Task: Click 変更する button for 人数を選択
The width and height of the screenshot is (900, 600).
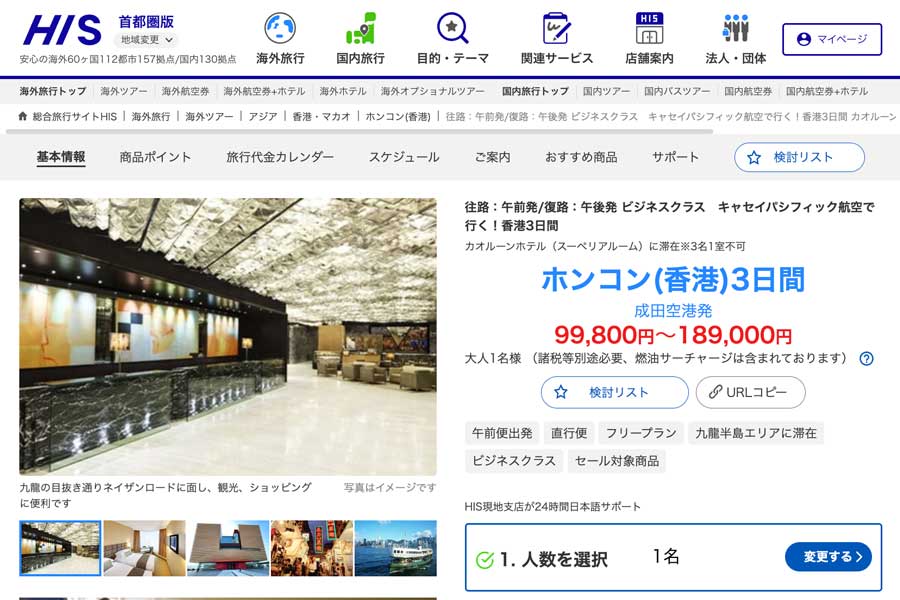Action: (x=828, y=556)
